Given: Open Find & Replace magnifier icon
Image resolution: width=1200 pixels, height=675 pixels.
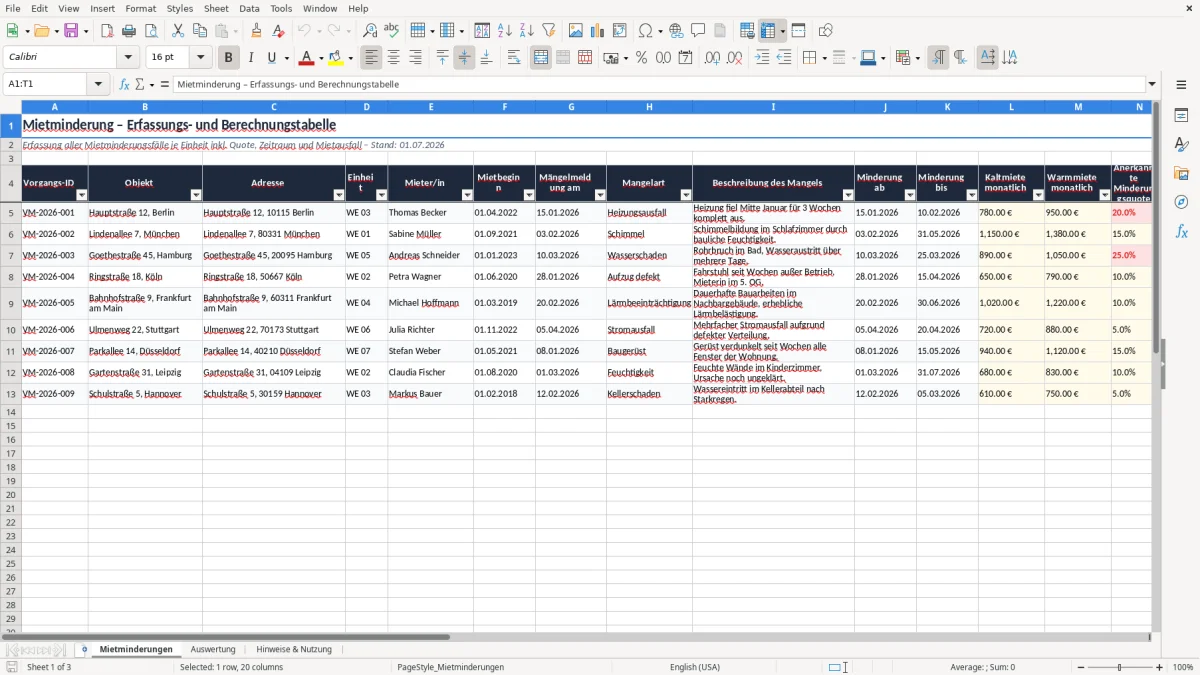Looking at the screenshot, I should [x=370, y=31].
